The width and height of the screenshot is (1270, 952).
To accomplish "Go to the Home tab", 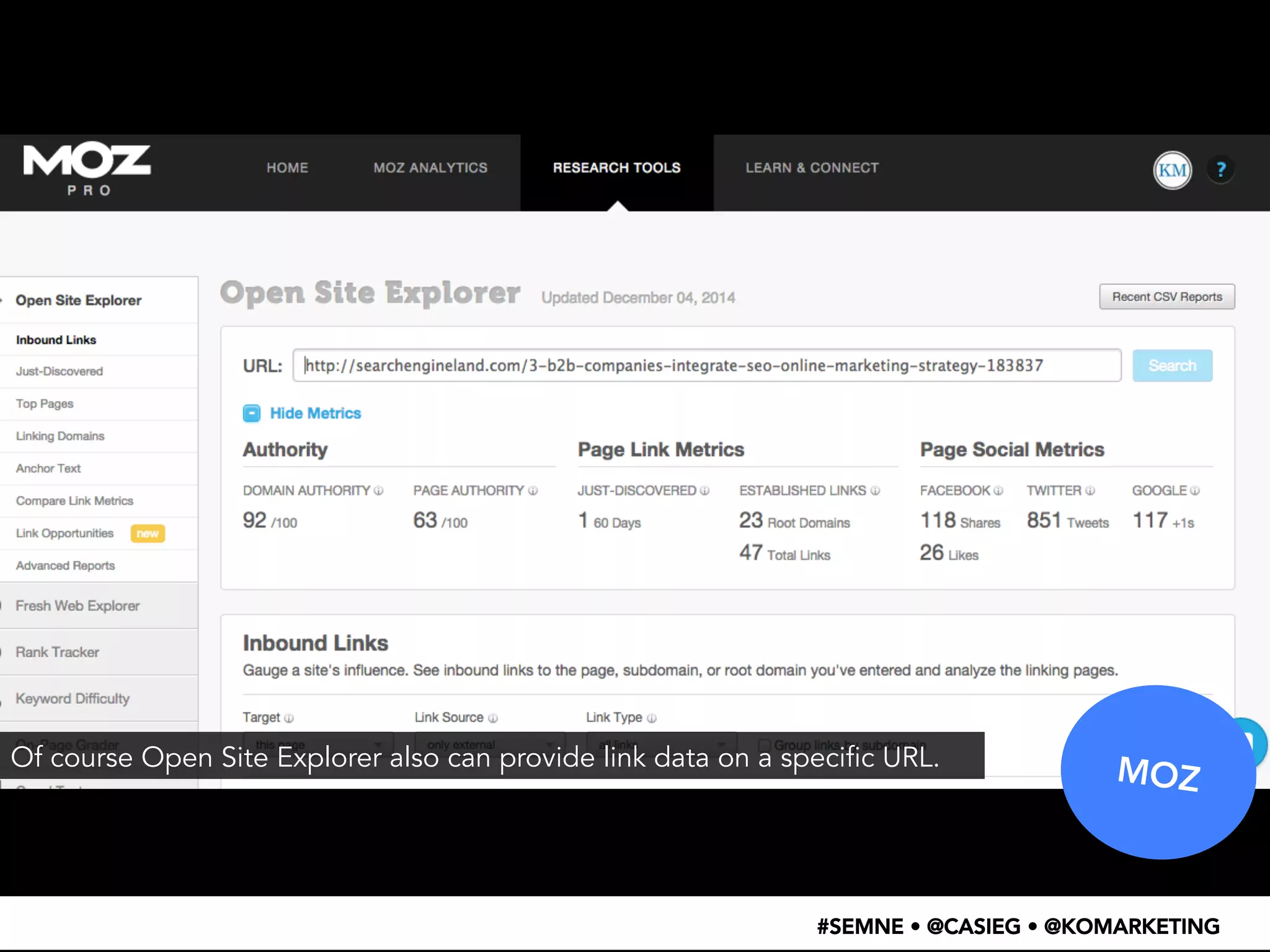I will (x=287, y=168).
